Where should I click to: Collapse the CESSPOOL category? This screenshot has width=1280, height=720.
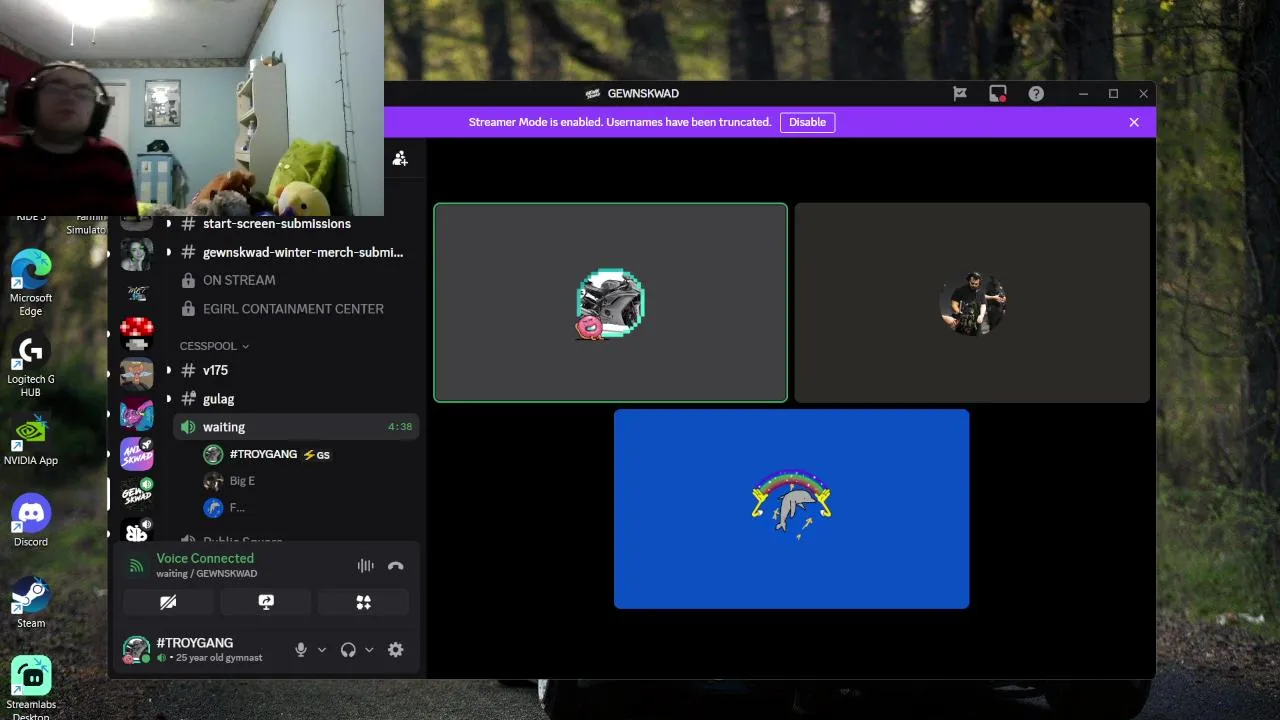pos(214,346)
